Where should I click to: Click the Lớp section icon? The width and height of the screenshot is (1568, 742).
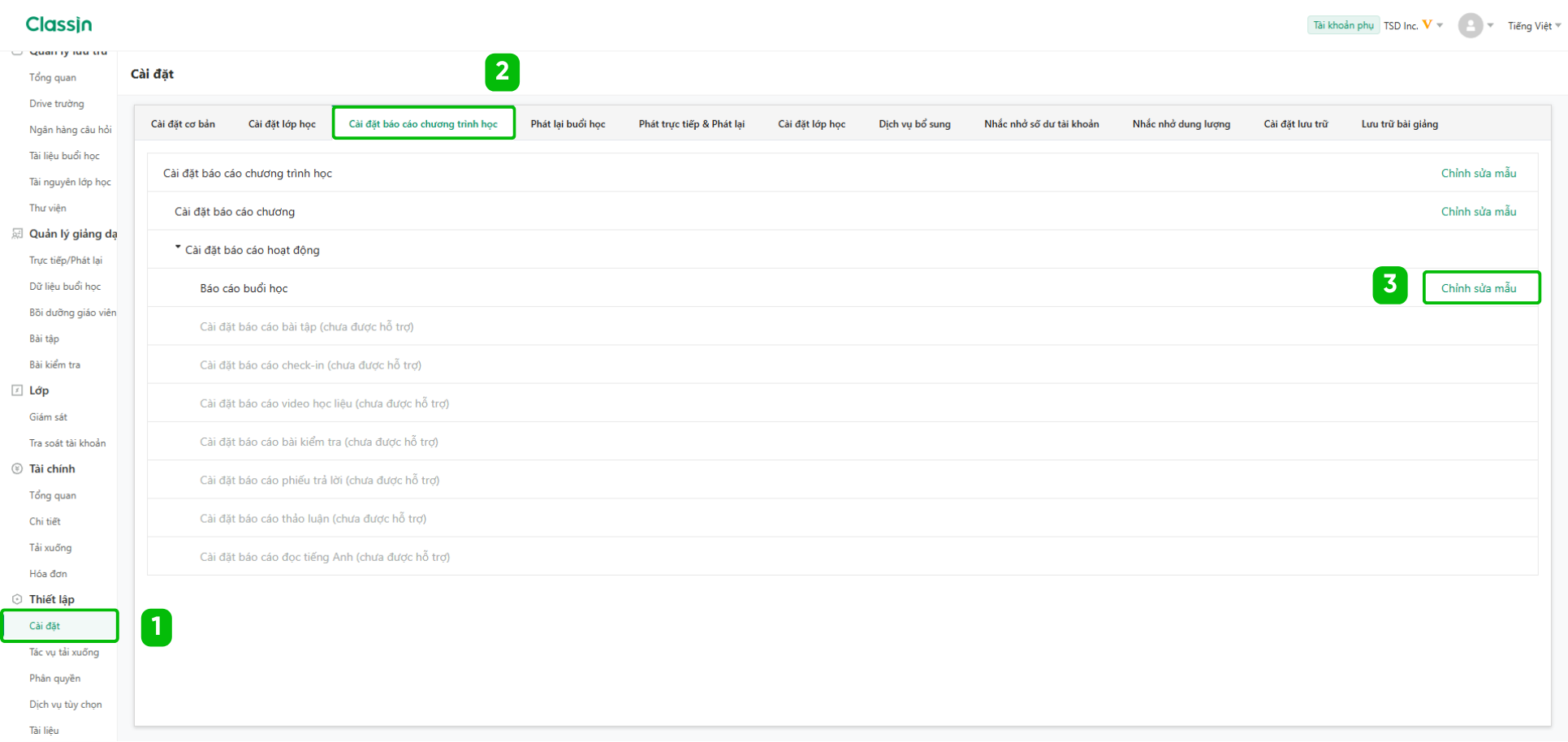pos(17,390)
